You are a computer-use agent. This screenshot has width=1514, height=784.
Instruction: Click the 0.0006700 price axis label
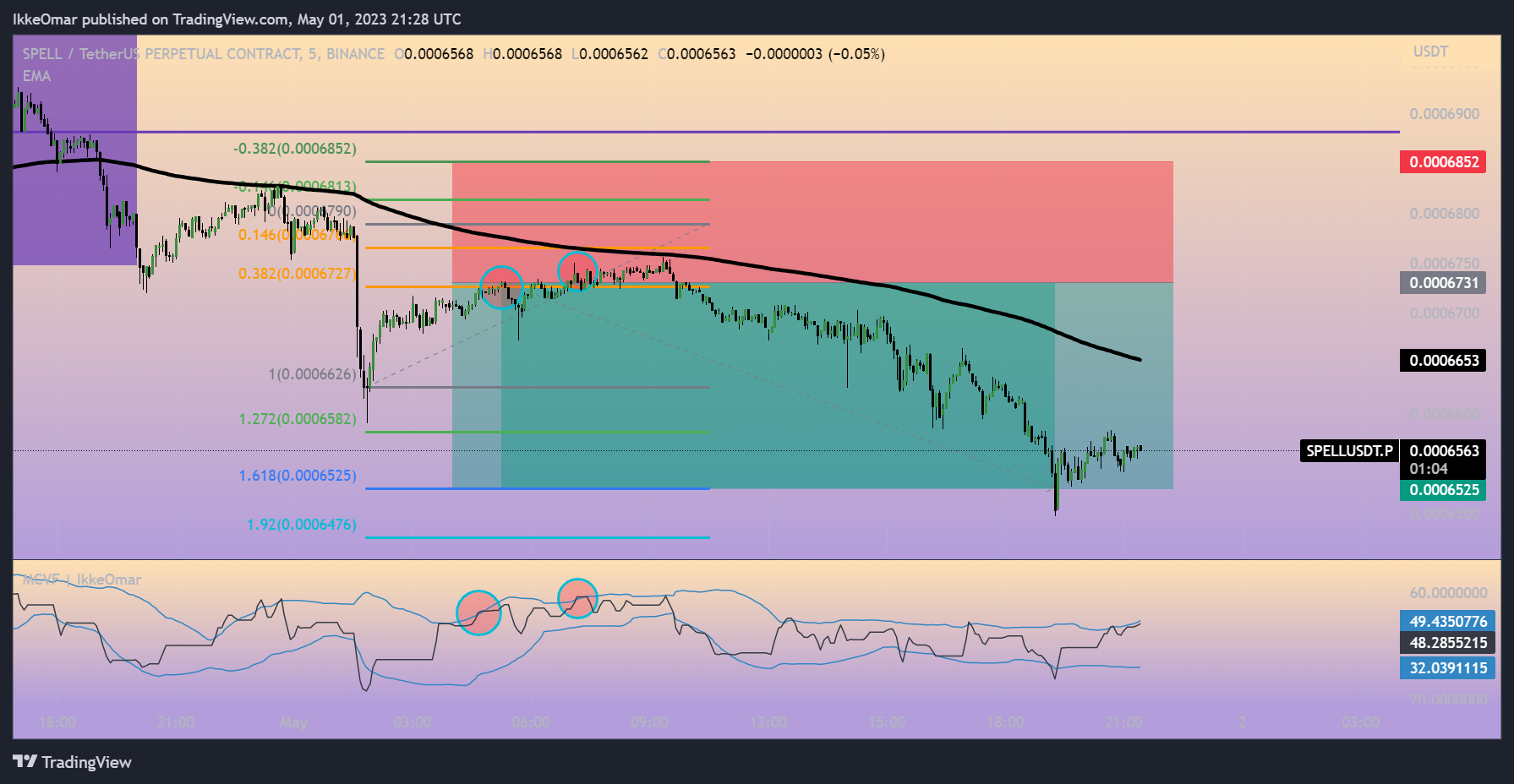pos(1444,313)
